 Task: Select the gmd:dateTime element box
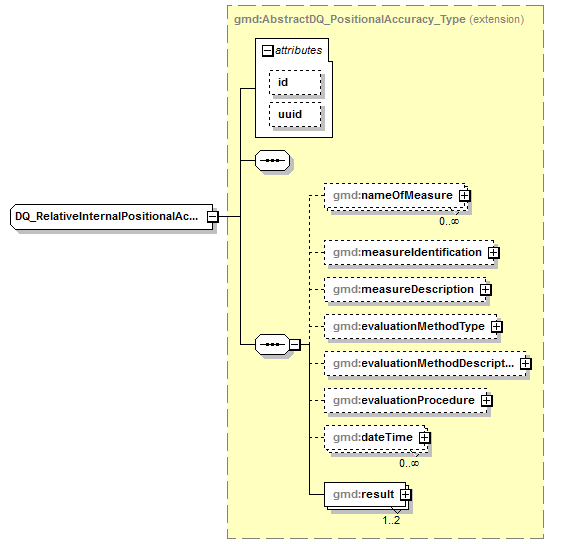(x=375, y=438)
